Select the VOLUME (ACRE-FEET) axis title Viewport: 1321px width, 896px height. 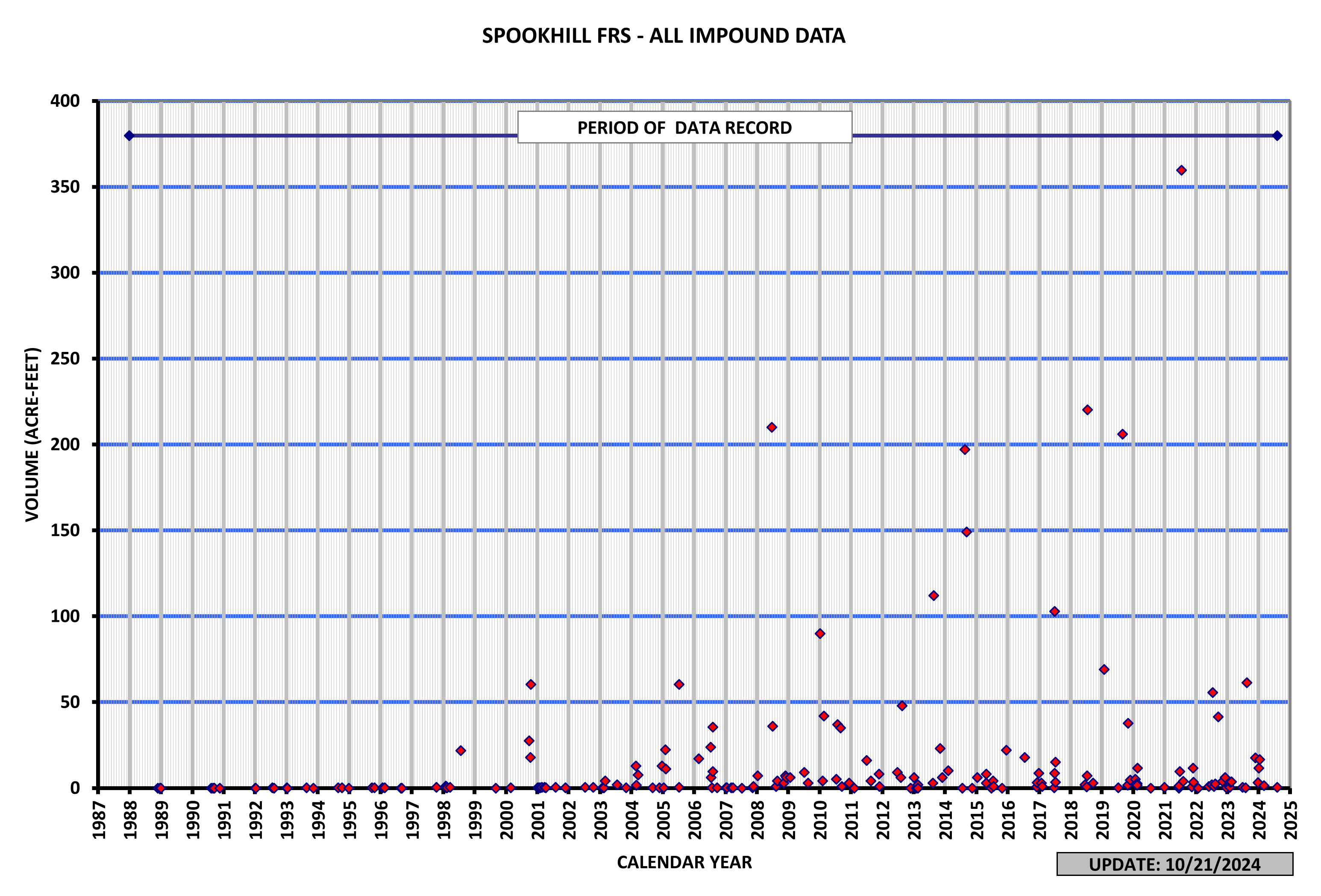coord(32,434)
